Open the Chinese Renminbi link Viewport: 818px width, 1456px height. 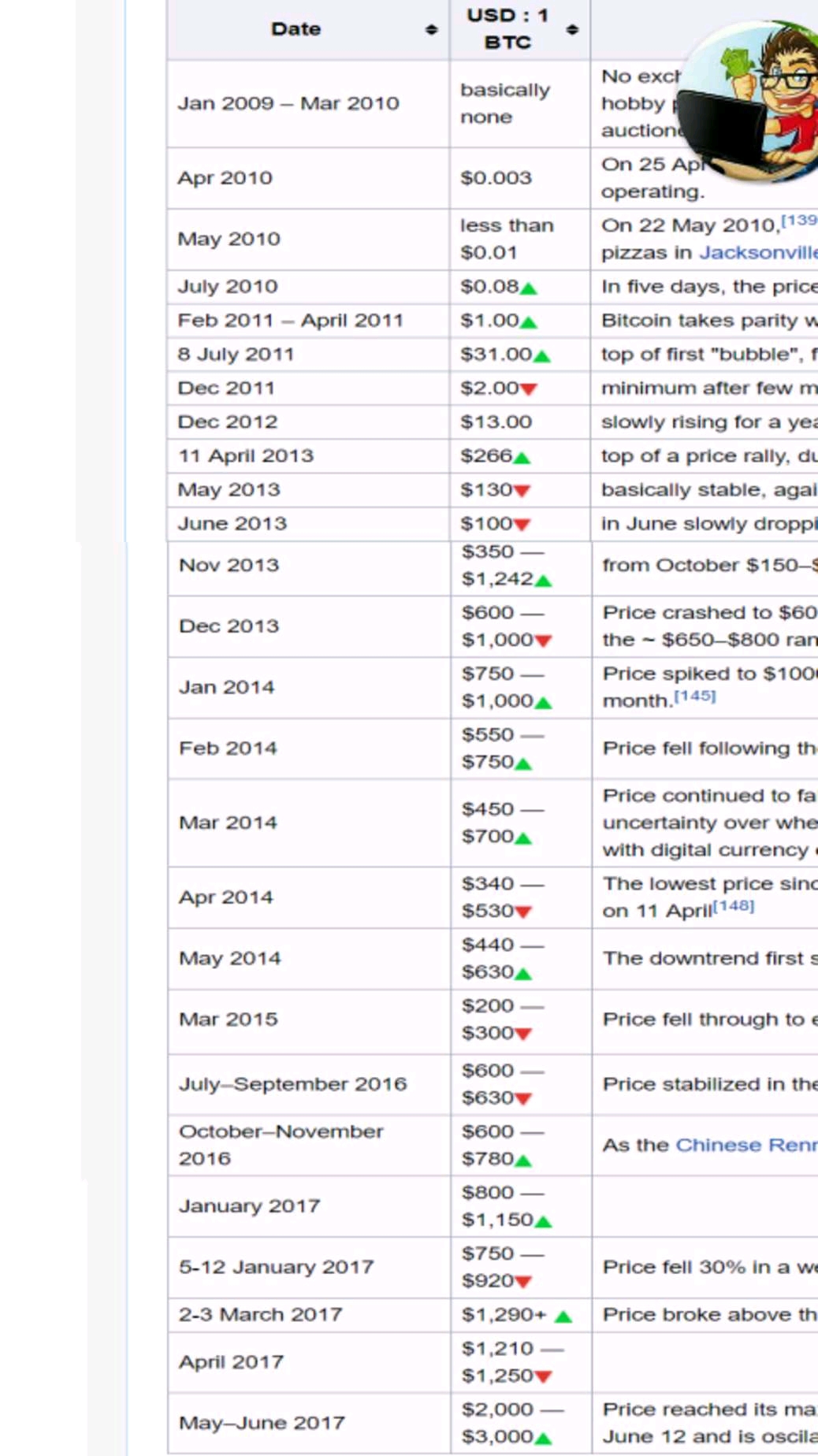[x=746, y=1145]
